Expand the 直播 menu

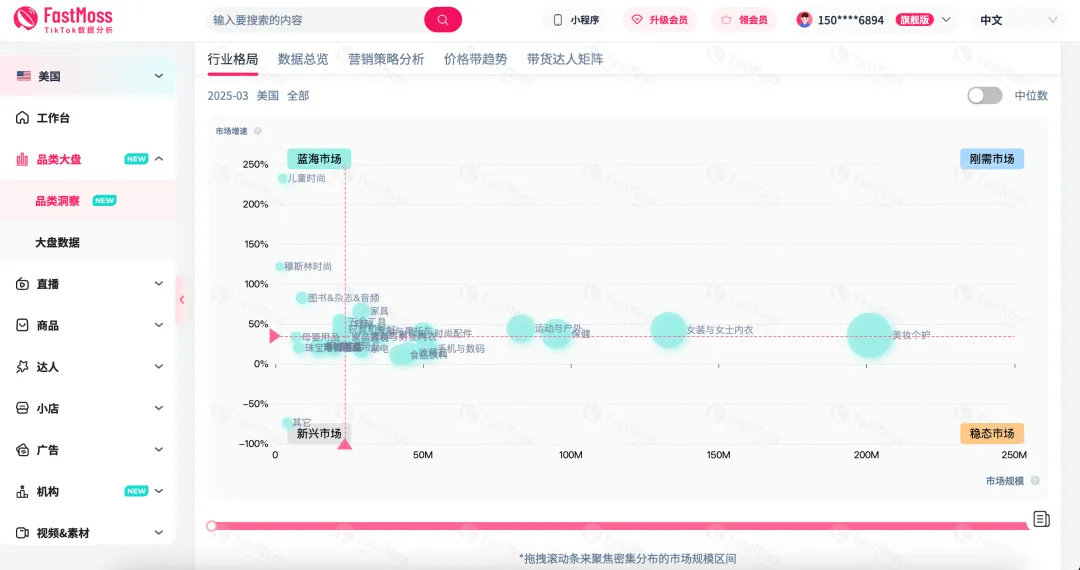tap(159, 284)
